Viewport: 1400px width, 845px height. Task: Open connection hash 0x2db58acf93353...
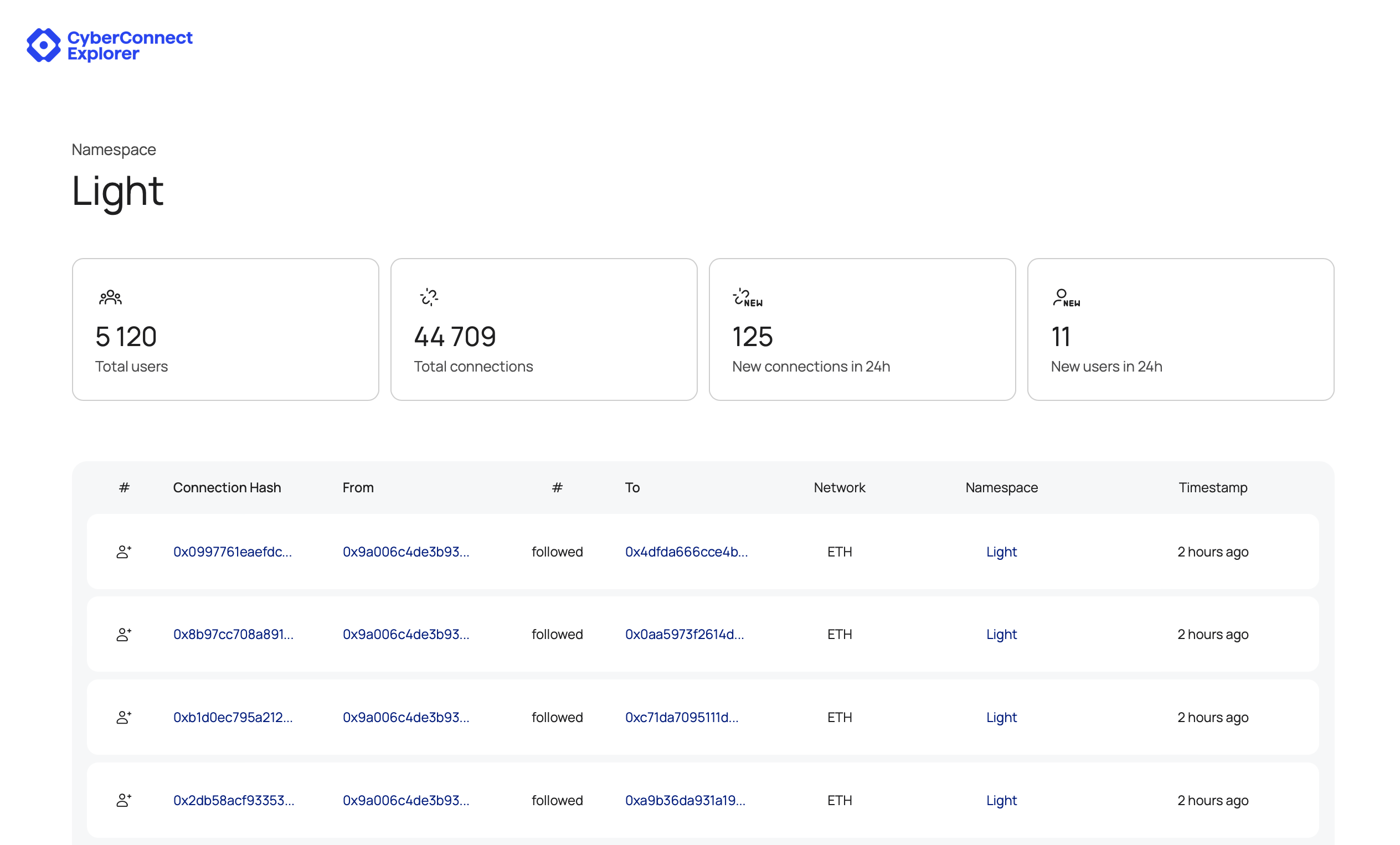pos(234,801)
